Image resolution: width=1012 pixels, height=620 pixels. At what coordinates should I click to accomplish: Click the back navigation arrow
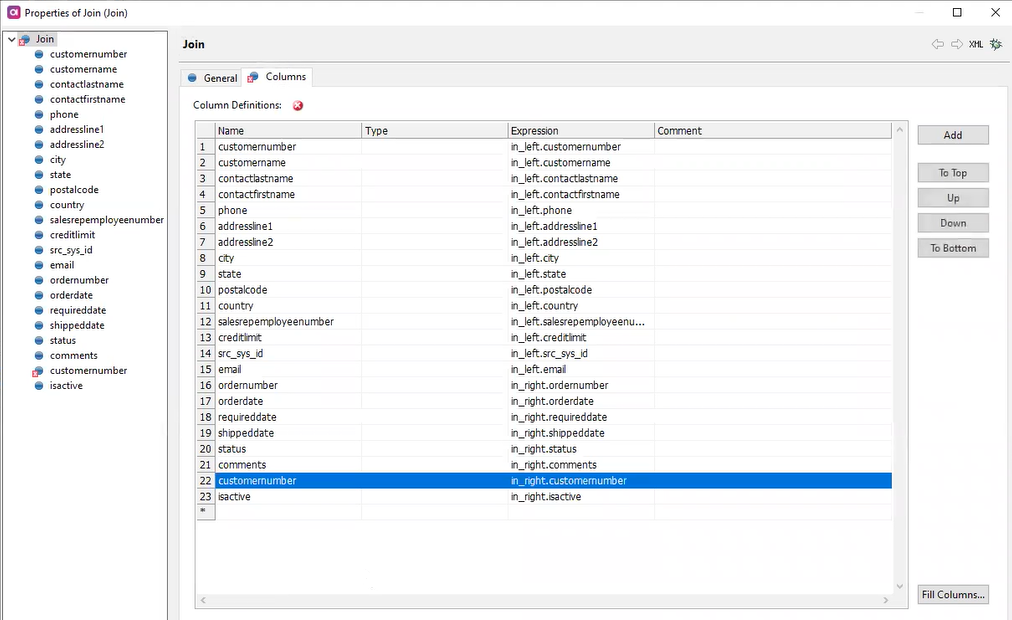tap(937, 44)
